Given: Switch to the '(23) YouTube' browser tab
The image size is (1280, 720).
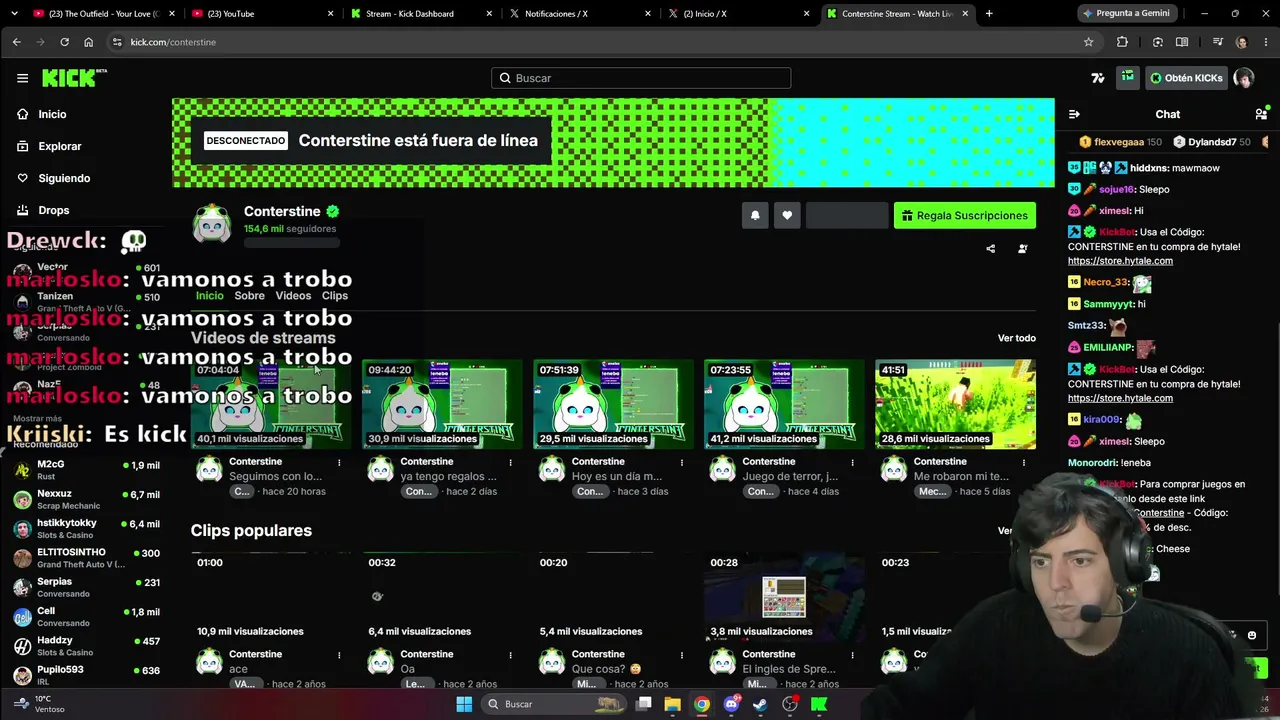Looking at the screenshot, I should 262,14.
